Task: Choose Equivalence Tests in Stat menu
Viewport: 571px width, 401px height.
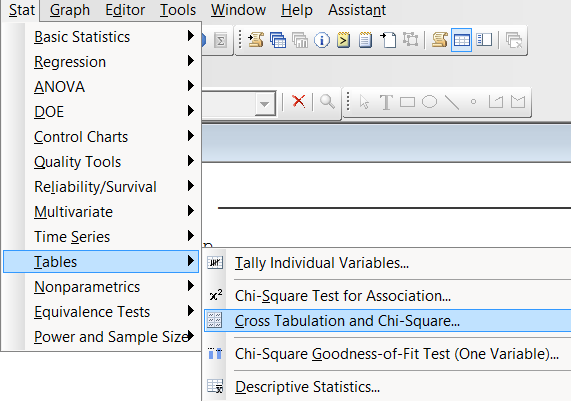Action: [101, 312]
